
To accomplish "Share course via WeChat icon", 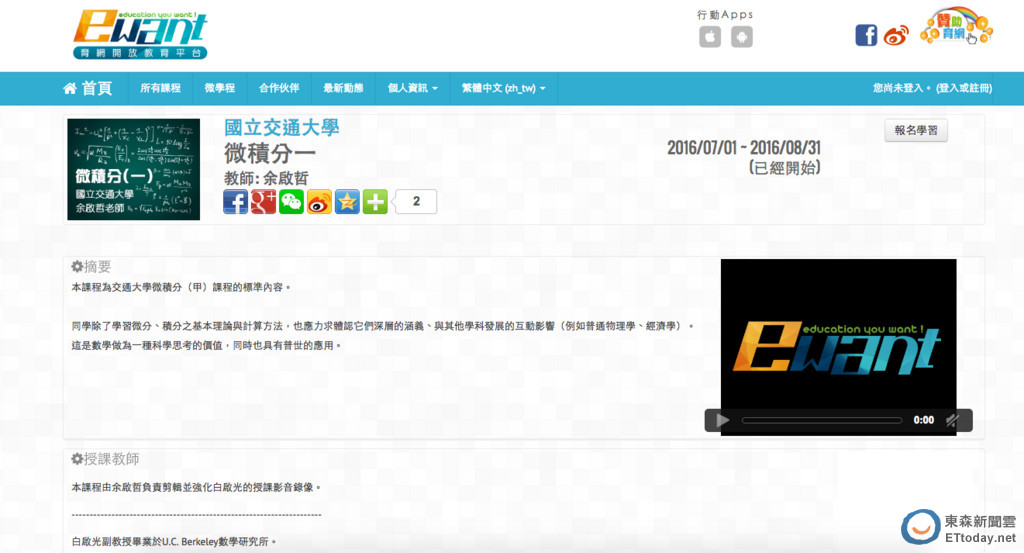I will click(291, 202).
